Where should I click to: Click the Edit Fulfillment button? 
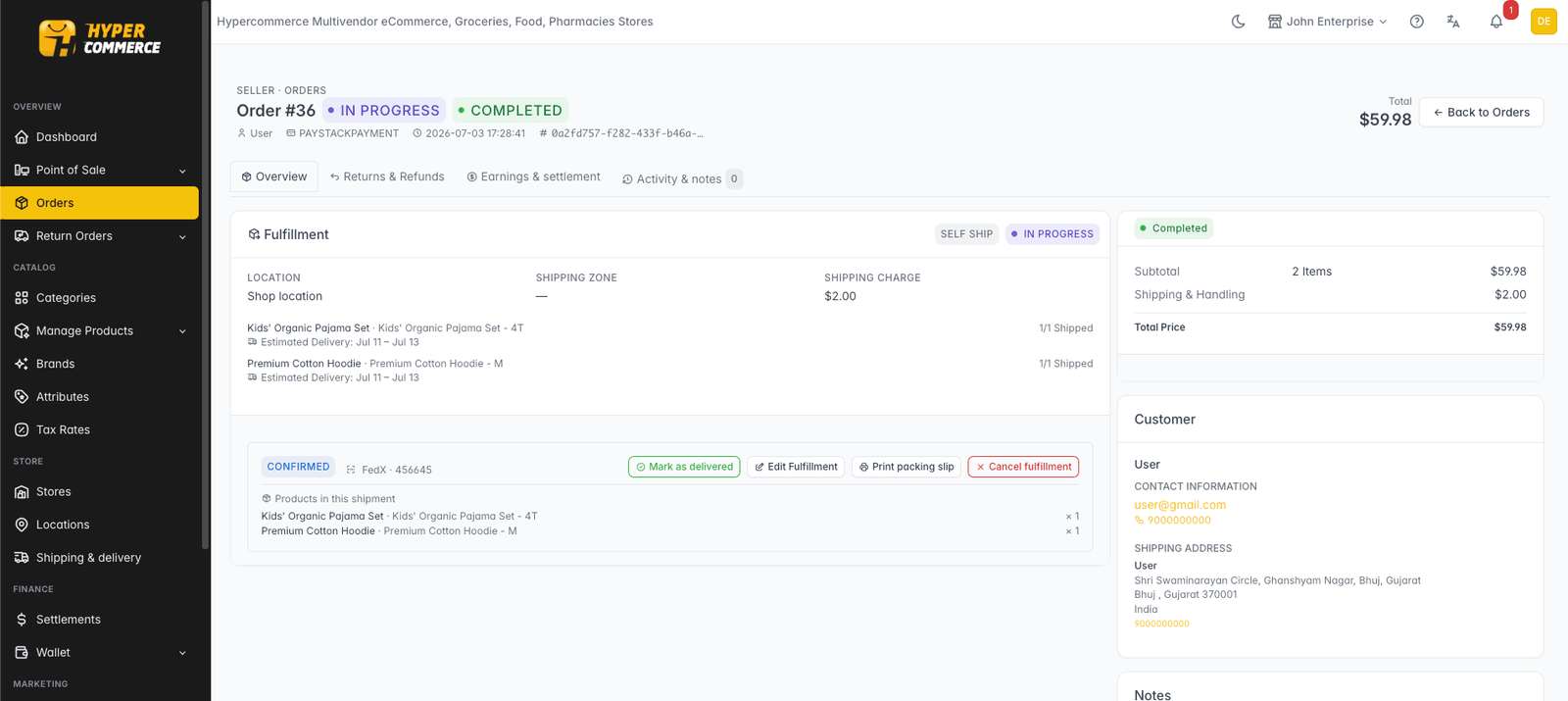[796, 467]
